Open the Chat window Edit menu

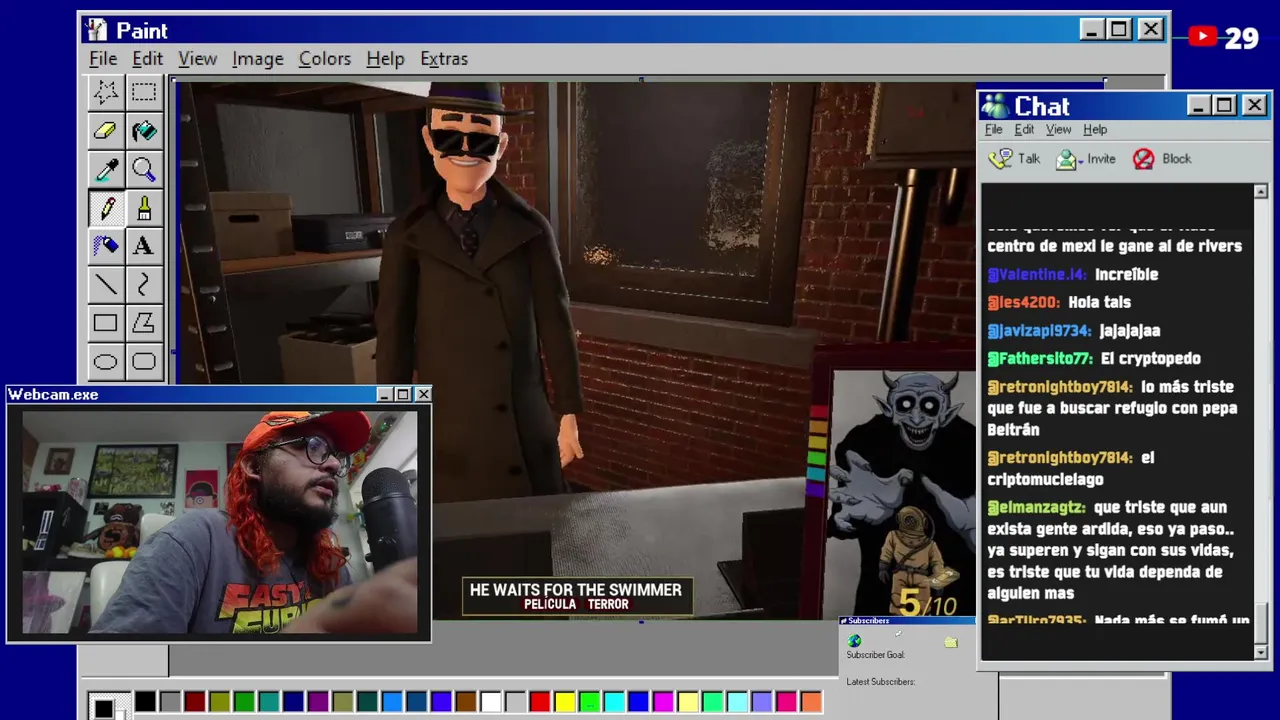[1024, 130]
